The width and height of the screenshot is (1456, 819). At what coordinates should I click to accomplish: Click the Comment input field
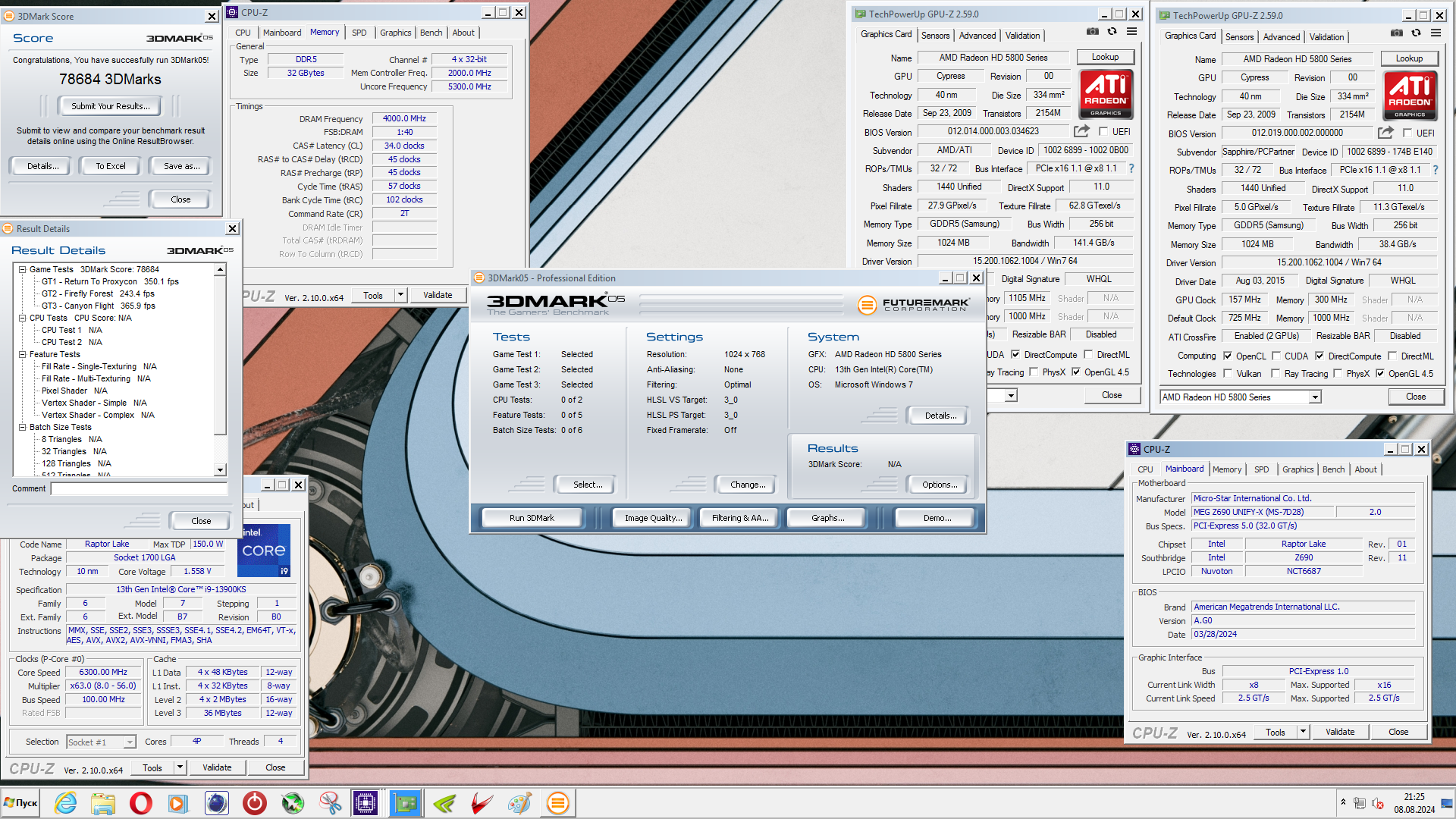pos(140,489)
